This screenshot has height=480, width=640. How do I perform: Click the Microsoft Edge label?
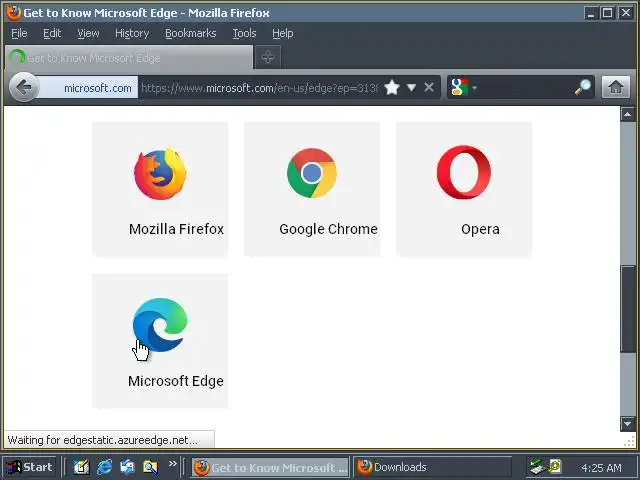pyautogui.click(x=176, y=381)
